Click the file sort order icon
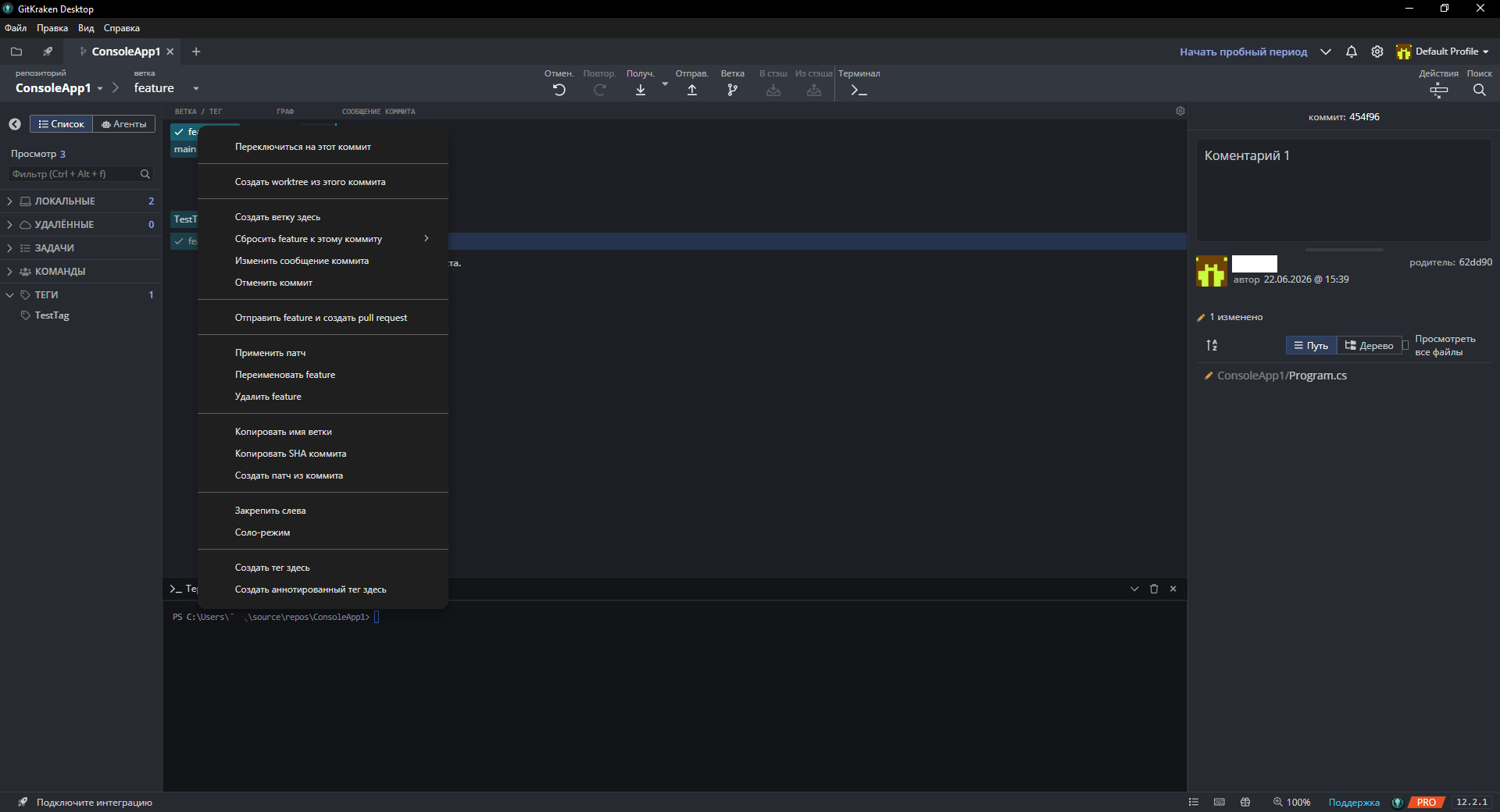 1212,345
